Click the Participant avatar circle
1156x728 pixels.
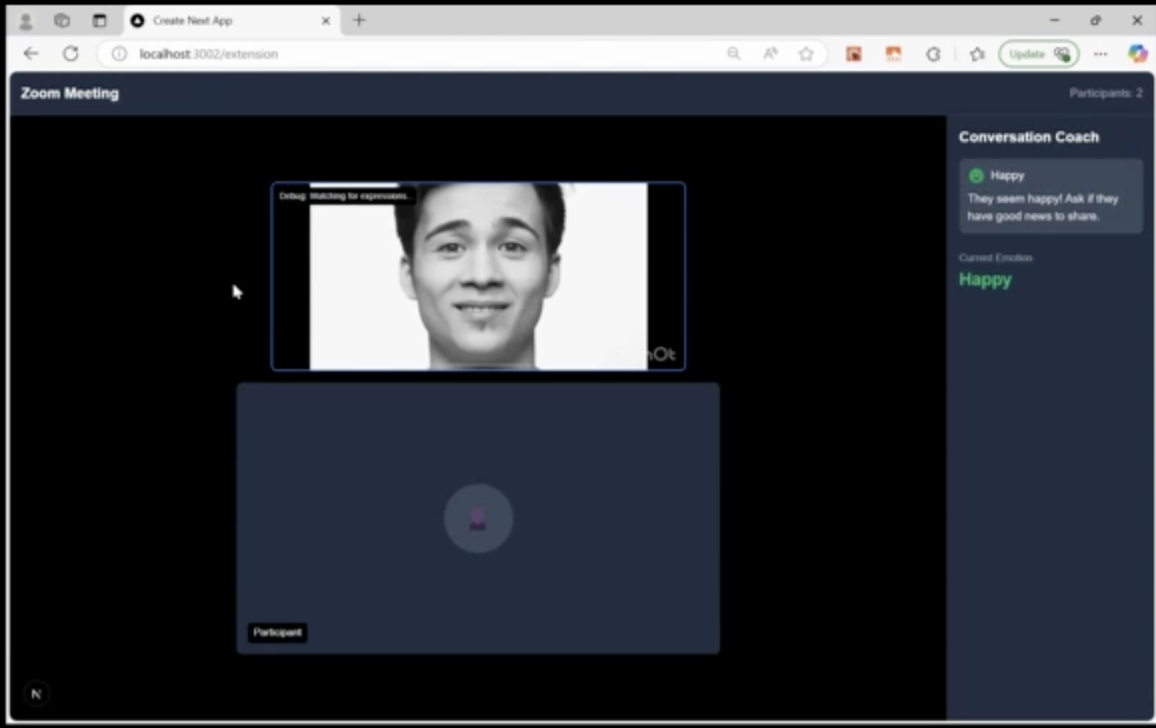tap(478, 518)
